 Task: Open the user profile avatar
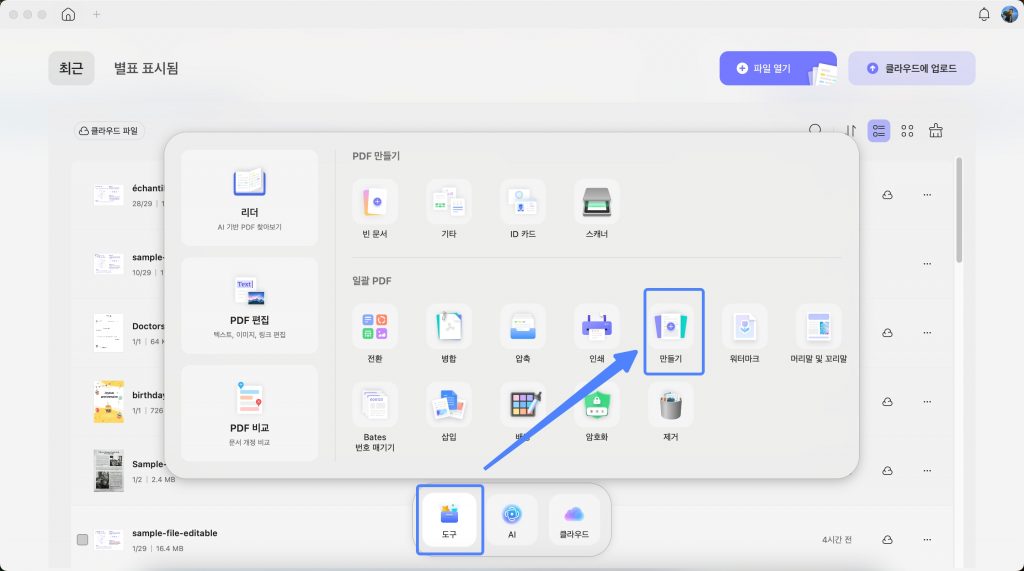[x=1009, y=14]
